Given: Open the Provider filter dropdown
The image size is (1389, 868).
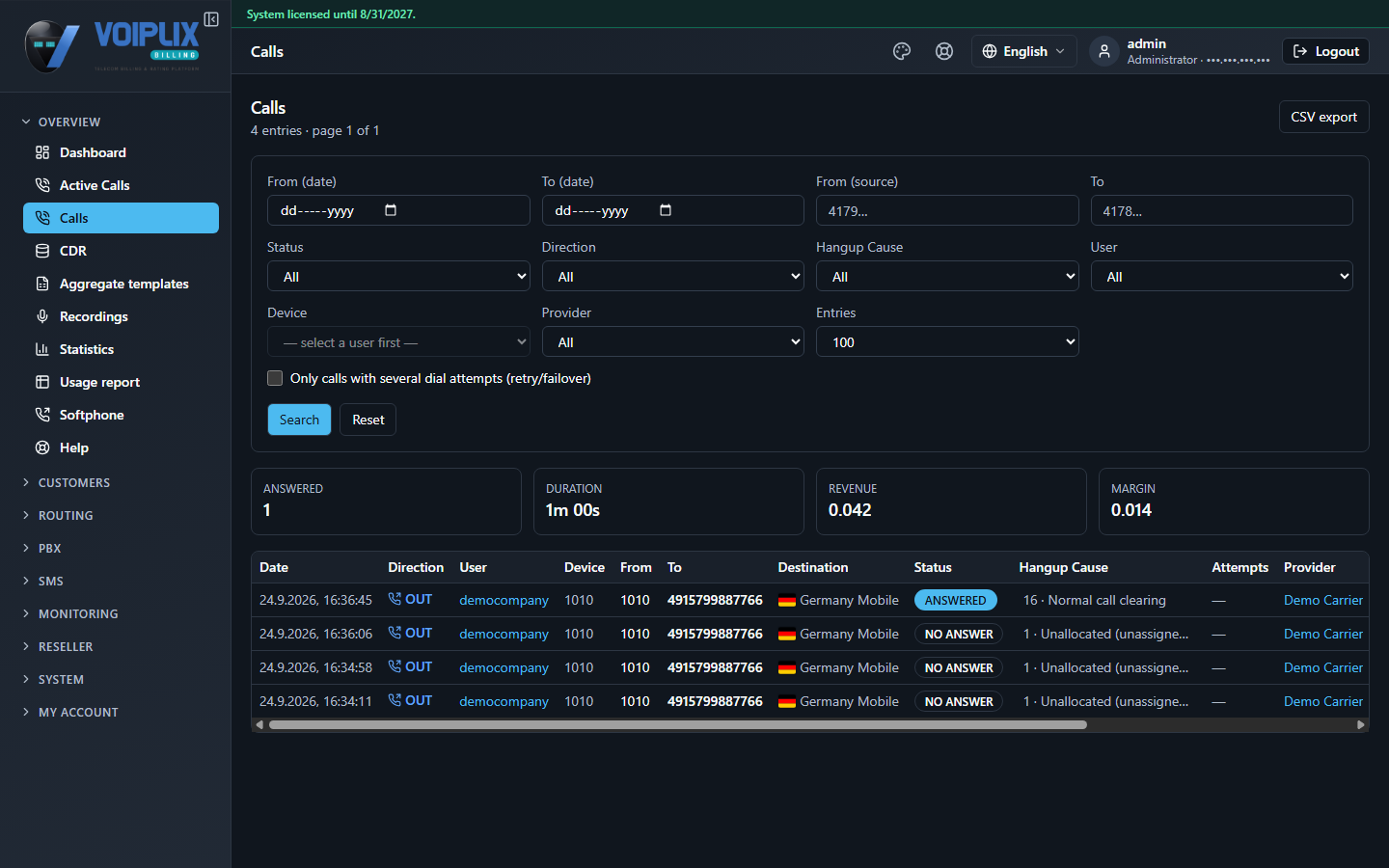Looking at the screenshot, I should pos(673,341).
